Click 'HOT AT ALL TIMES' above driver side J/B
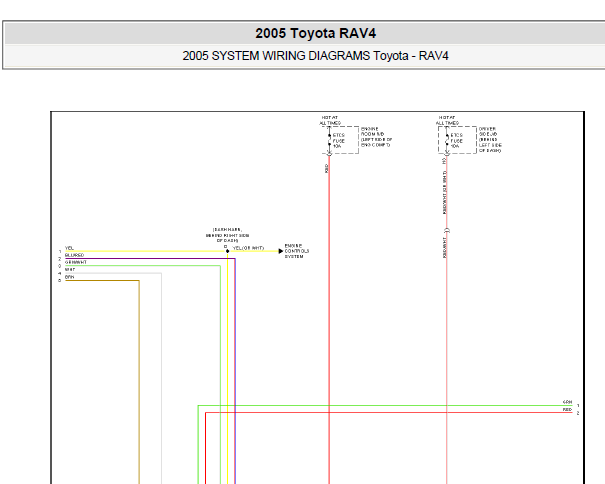605x484 pixels. (447, 120)
